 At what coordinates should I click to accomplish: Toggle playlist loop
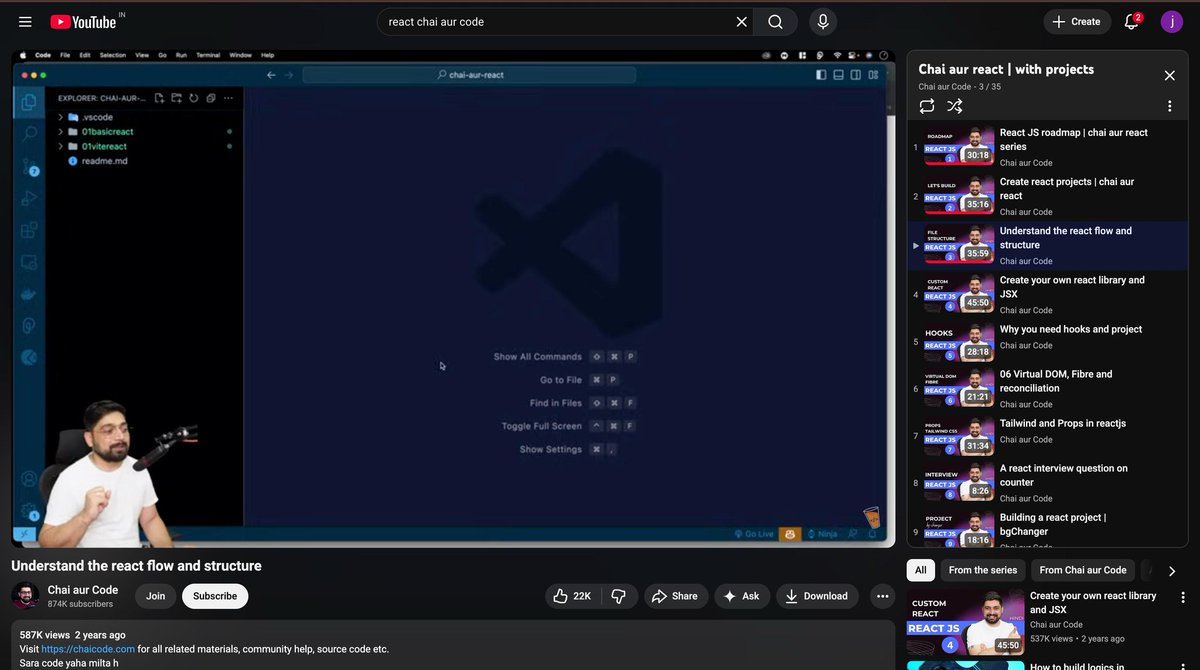click(x=927, y=106)
